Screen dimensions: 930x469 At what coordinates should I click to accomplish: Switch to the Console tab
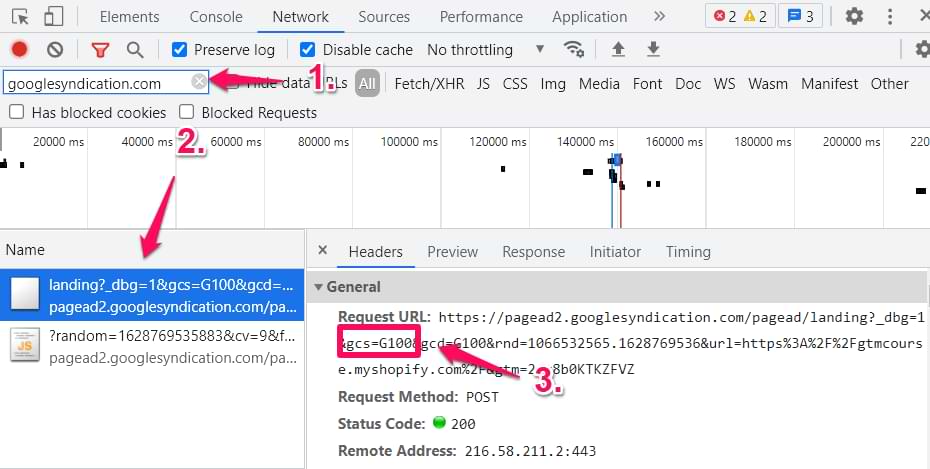coord(216,16)
